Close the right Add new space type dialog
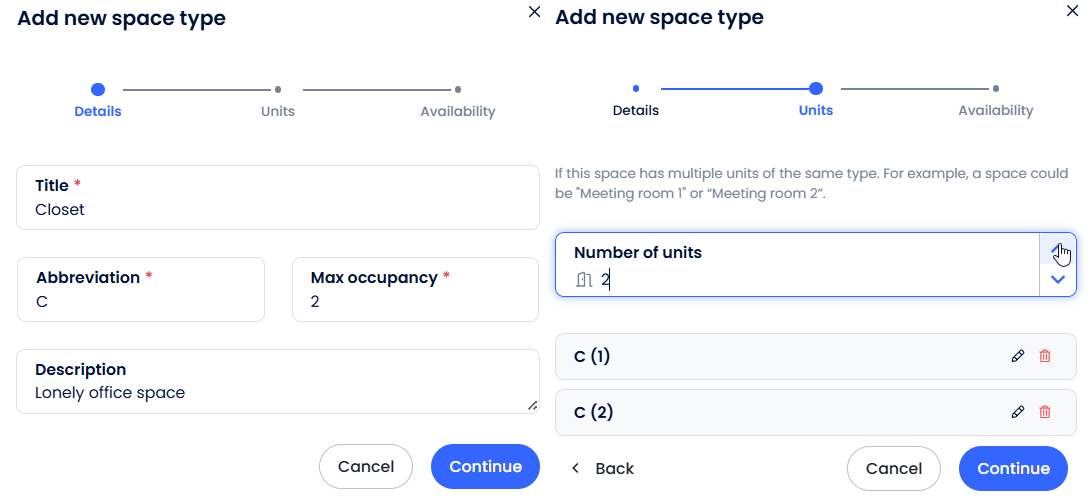Viewport: 1092px width, 496px height. point(1073,12)
